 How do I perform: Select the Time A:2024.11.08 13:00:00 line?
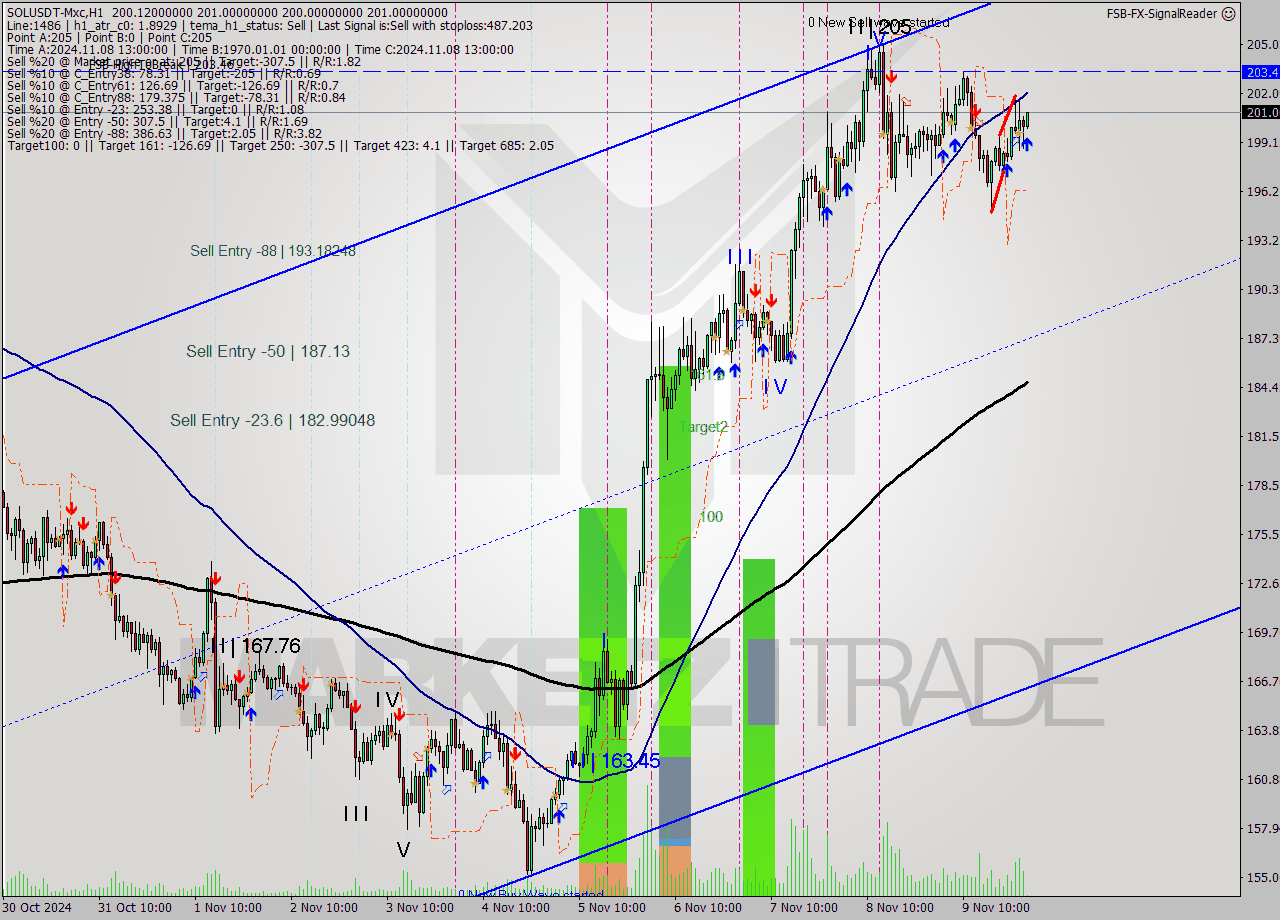tap(260, 49)
